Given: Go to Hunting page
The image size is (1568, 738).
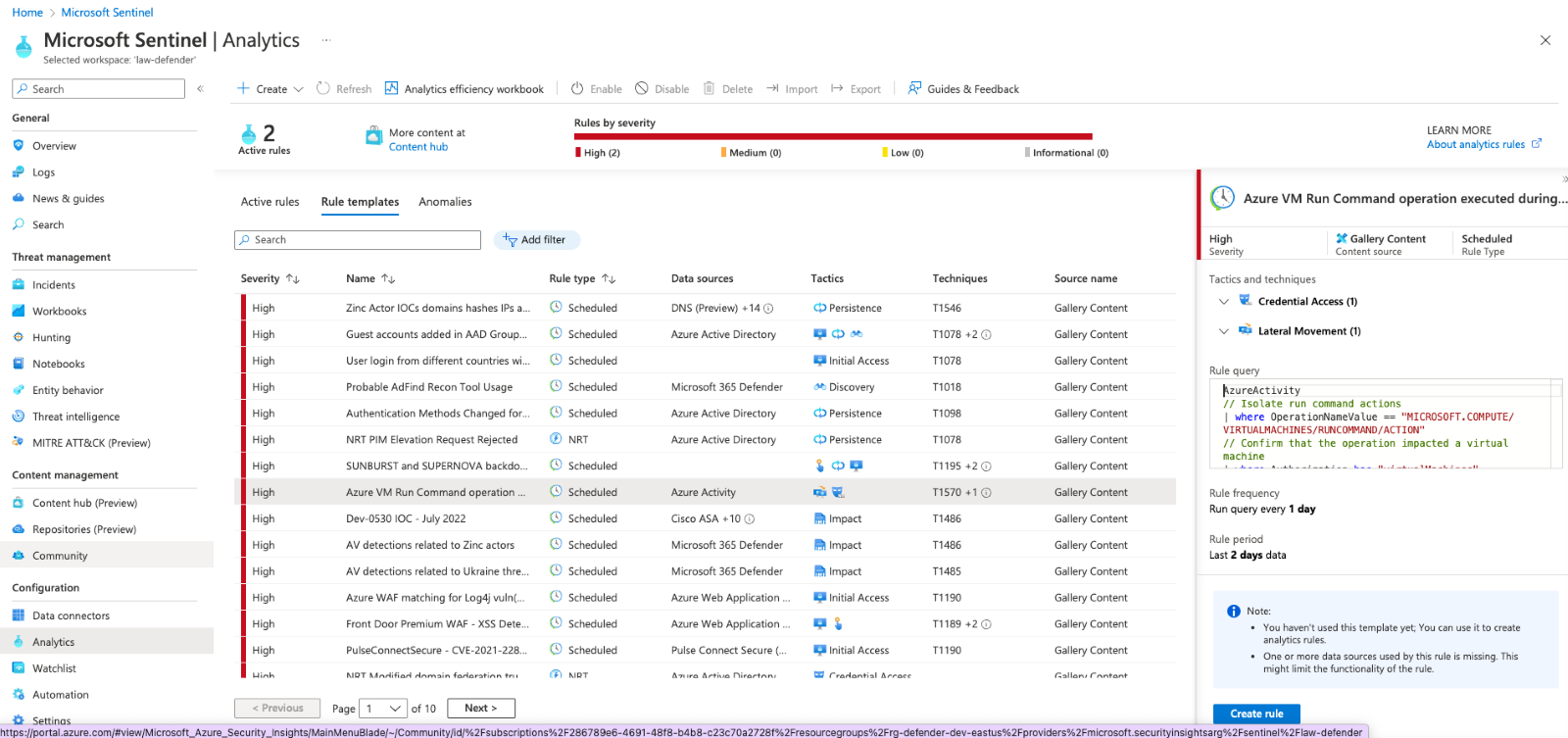Looking at the screenshot, I should tap(51, 338).
